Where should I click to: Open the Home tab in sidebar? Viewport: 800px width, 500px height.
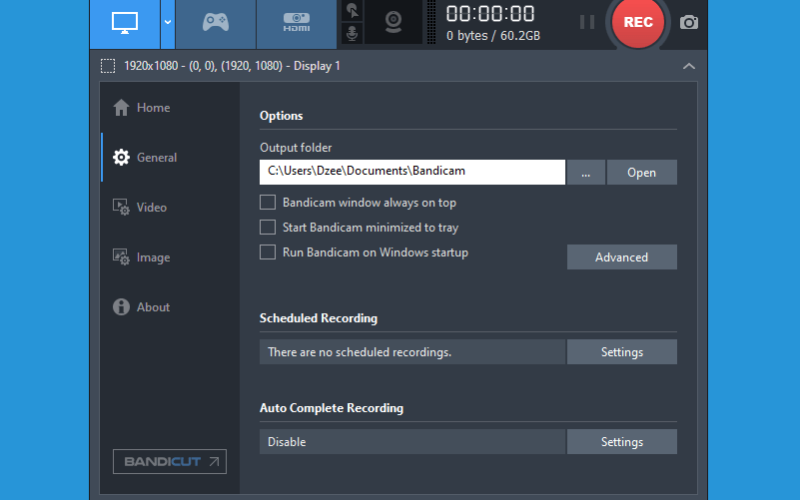142,108
